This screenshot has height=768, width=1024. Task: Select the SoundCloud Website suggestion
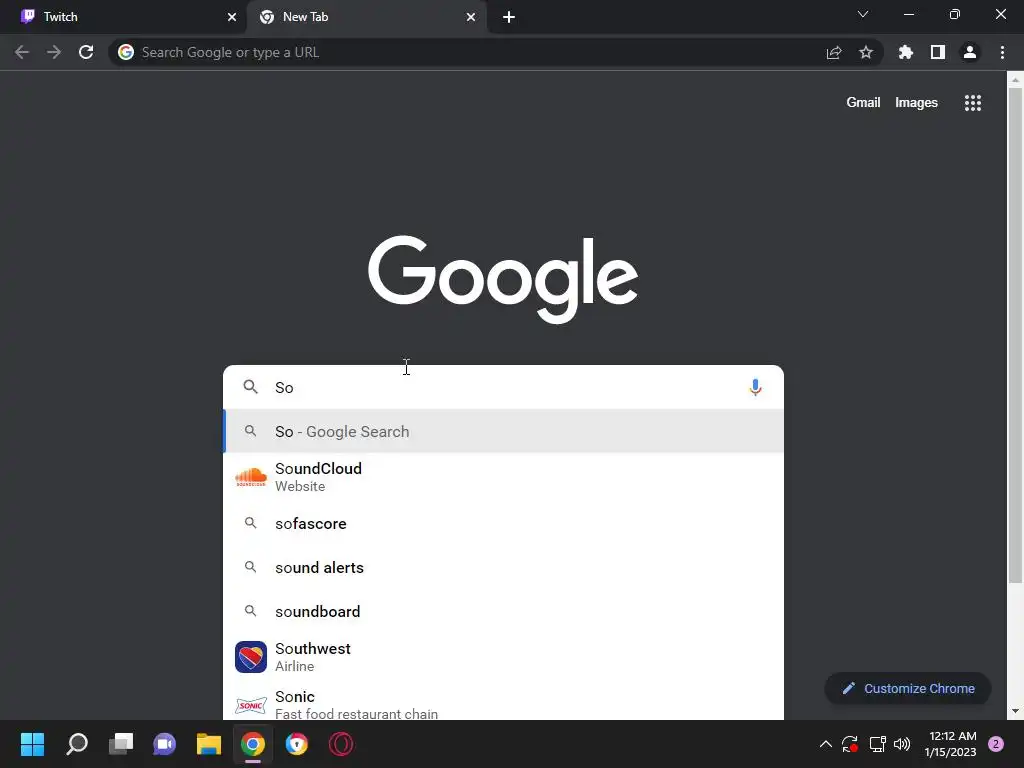pos(504,477)
